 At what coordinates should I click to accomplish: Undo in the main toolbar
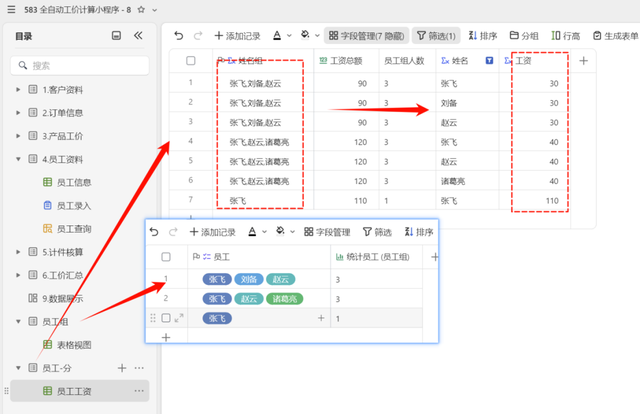(179, 36)
